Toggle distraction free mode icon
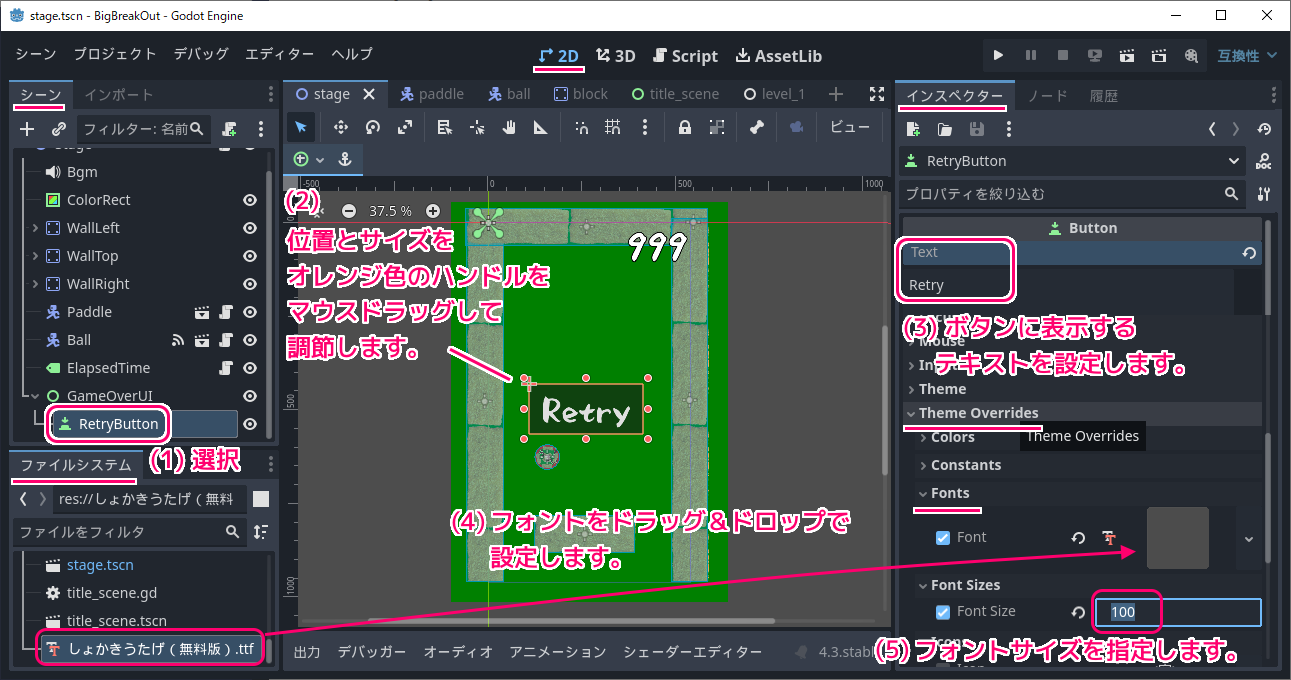Screen dimensions: 1291x680 pos(877,94)
